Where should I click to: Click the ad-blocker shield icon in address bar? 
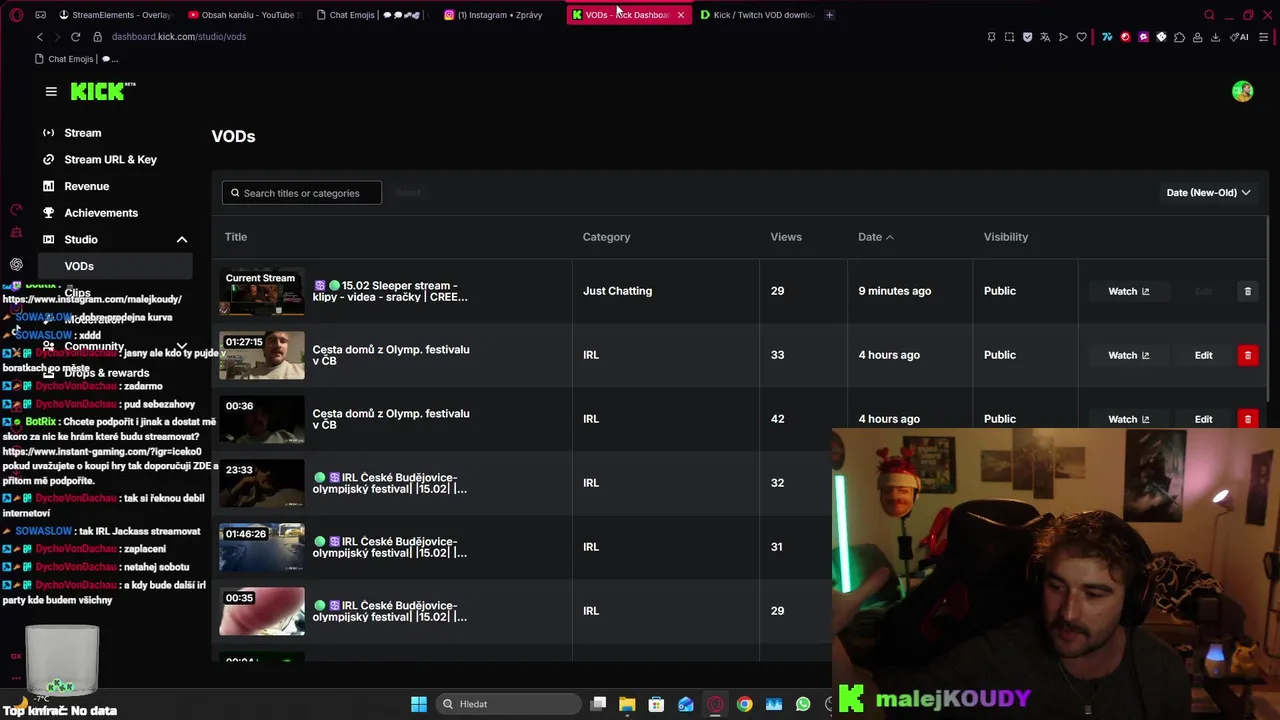[x=1027, y=37]
